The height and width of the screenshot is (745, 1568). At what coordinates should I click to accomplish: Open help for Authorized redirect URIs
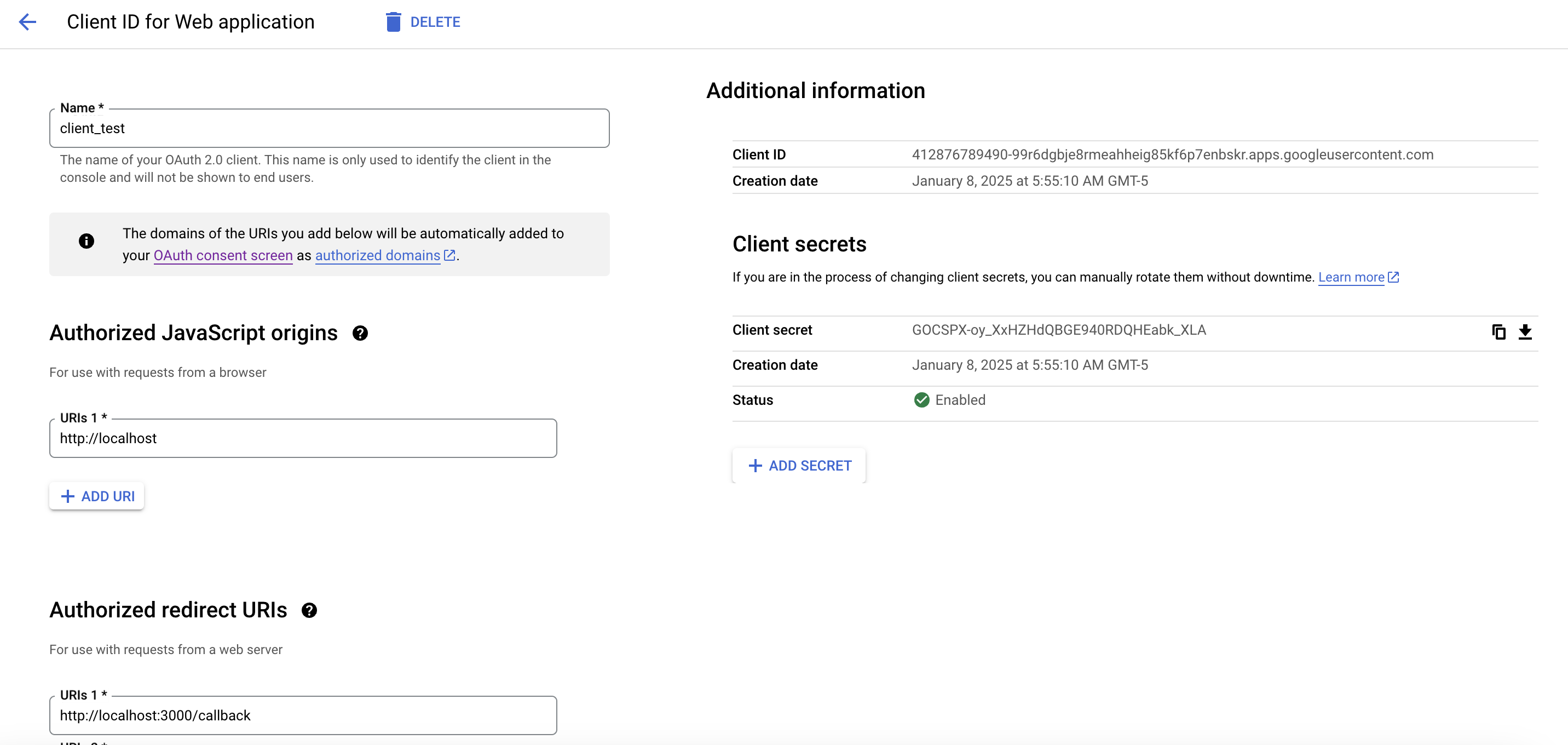pyautogui.click(x=310, y=610)
